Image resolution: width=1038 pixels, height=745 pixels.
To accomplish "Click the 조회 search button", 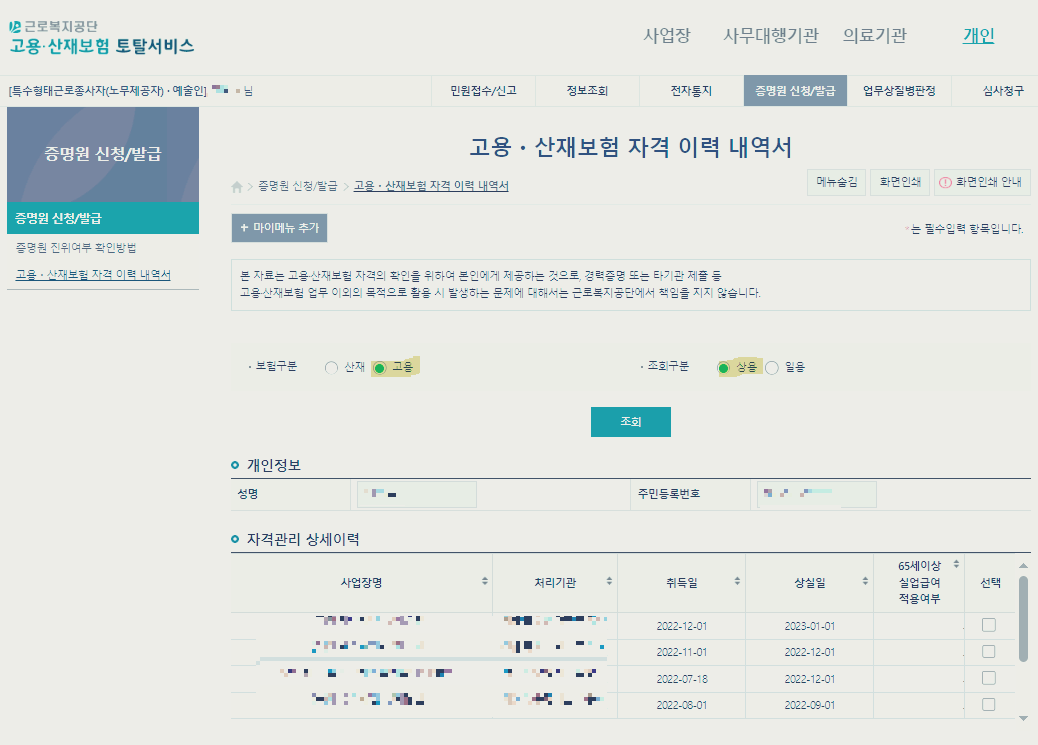I will [x=631, y=422].
